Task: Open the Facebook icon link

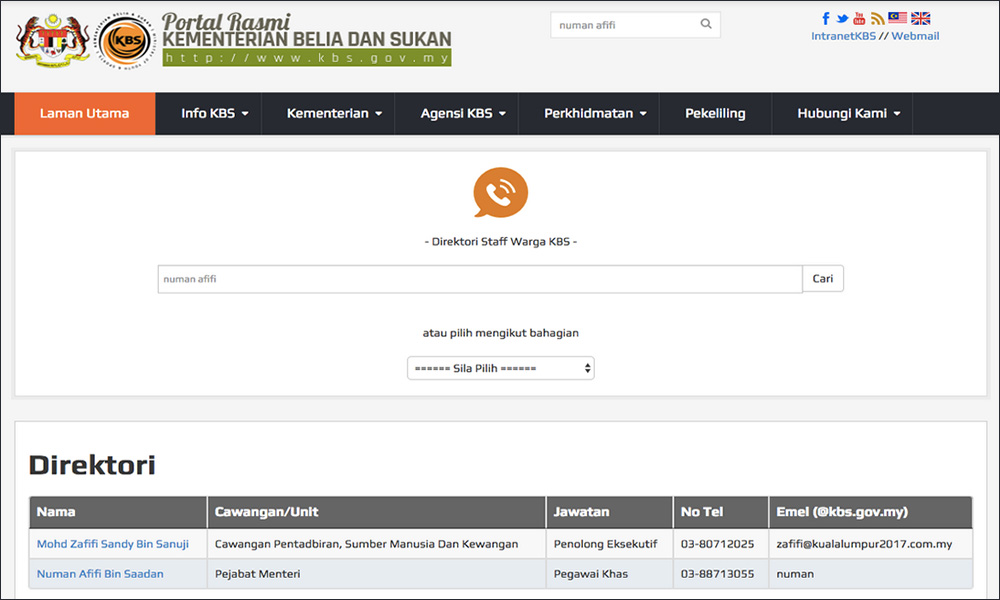Action: [826, 18]
